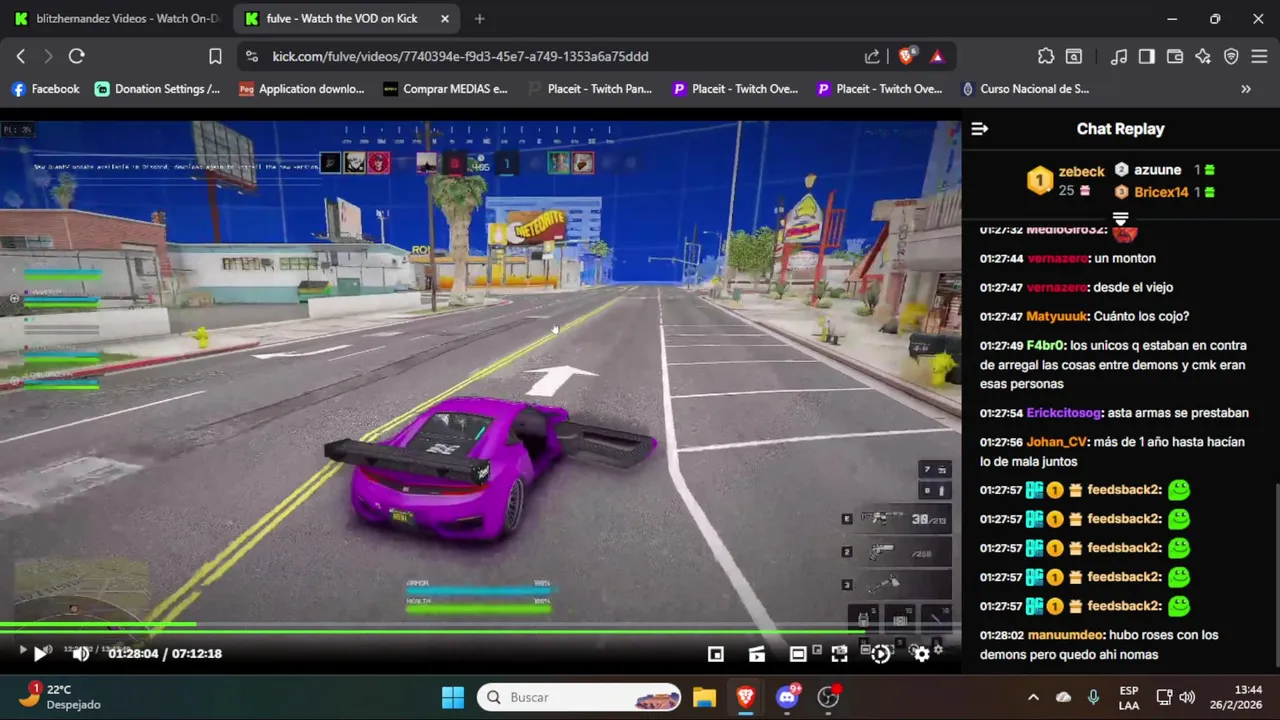1280x720 pixels.
Task: Reload the current page
Action: coord(76,56)
